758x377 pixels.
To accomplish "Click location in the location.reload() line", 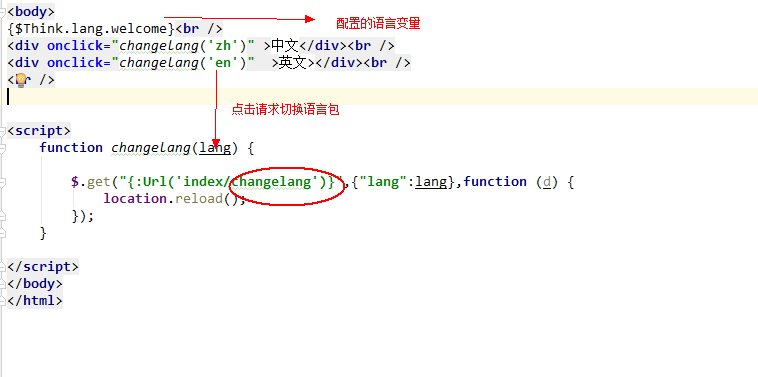I will pos(135,199).
